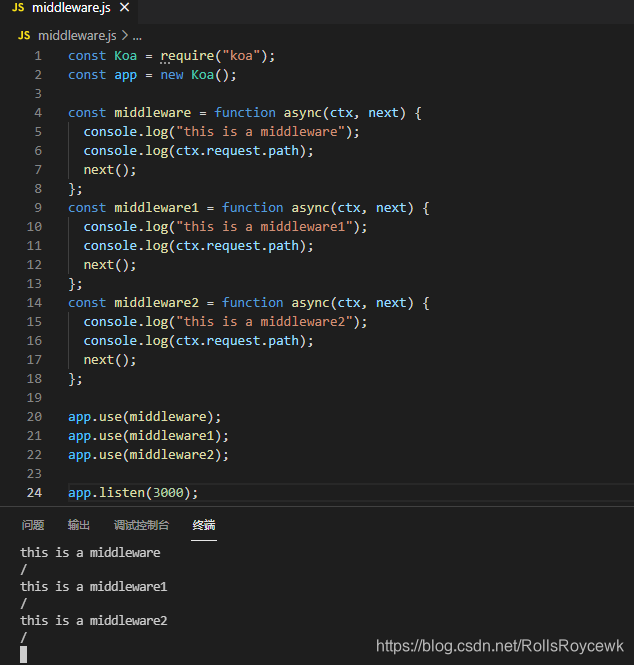Click the 'const middleware1 =' declaration on line 9
This screenshot has height=665, width=634.
tap(141, 208)
